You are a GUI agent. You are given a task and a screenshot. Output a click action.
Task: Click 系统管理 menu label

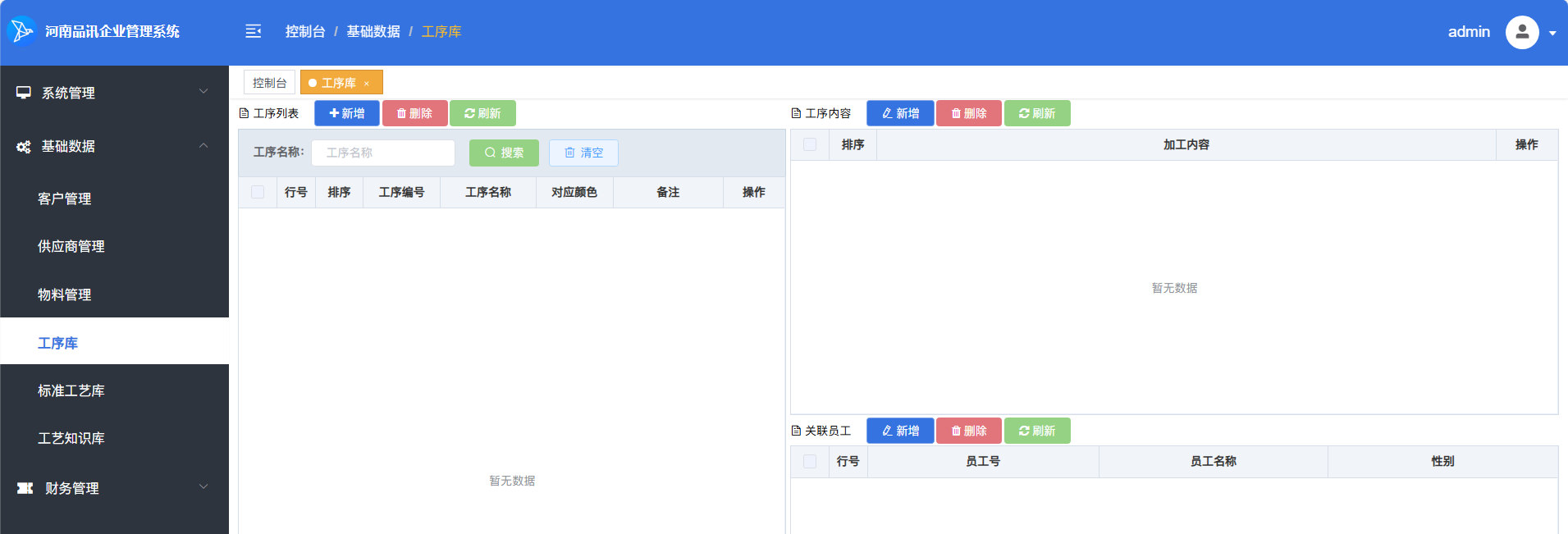68,93
